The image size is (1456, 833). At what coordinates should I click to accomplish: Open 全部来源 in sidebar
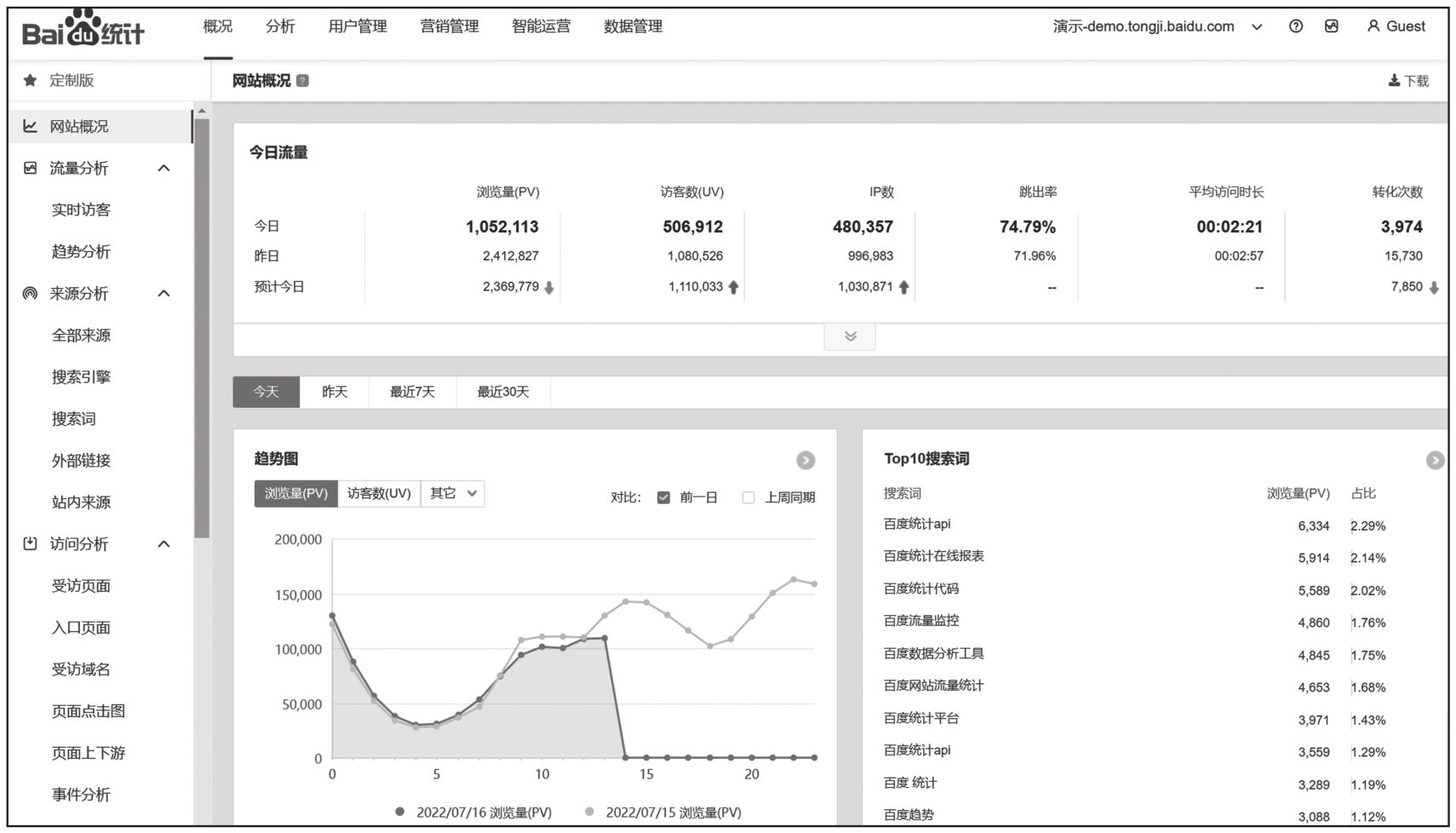pyautogui.click(x=81, y=335)
